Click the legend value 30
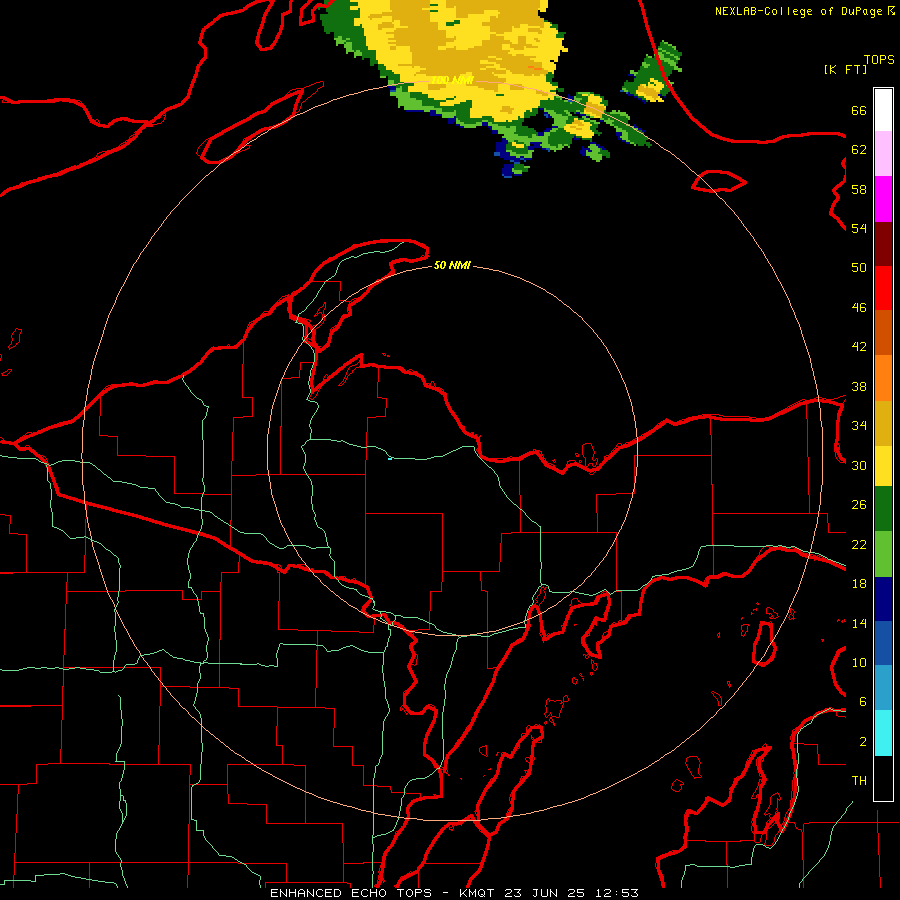 (859, 465)
